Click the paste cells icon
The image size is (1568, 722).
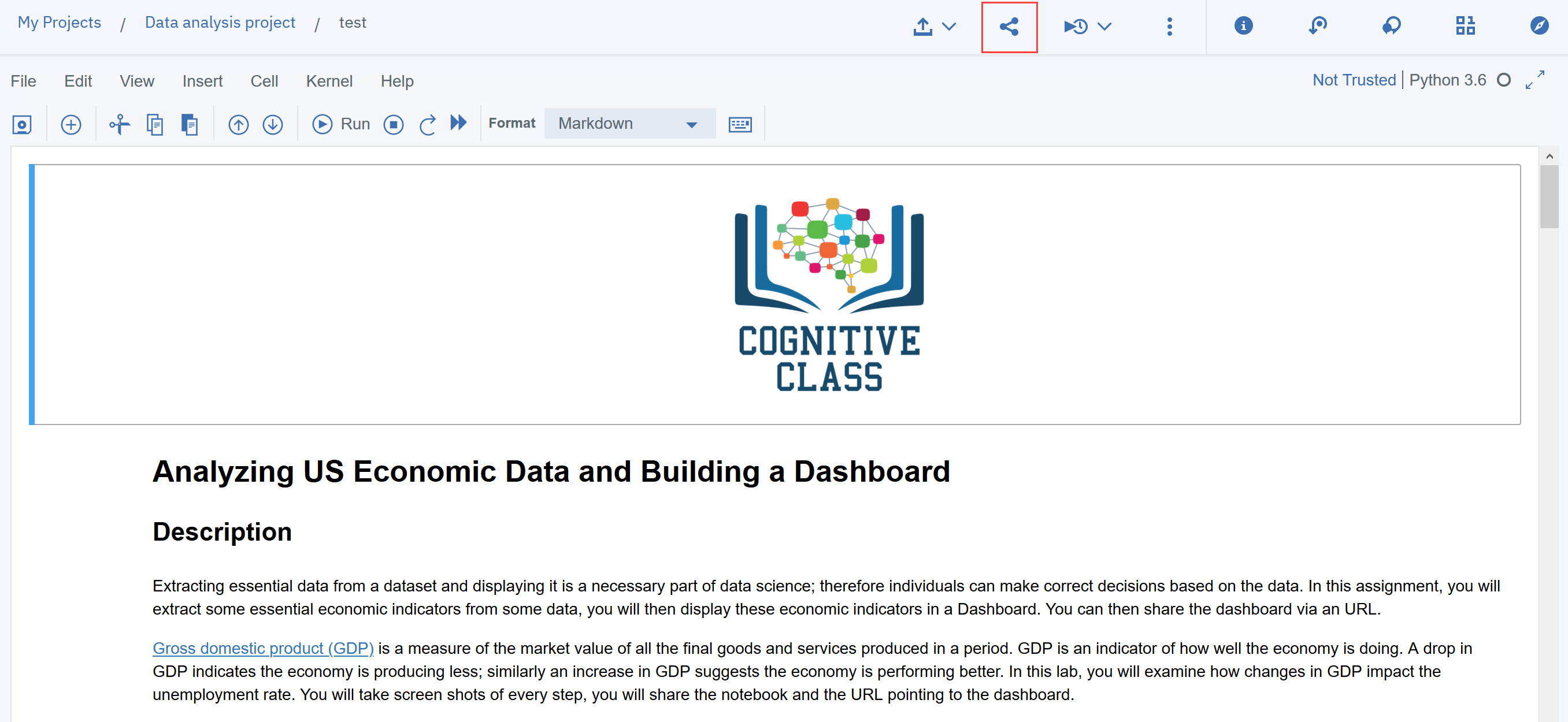(190, 125)
